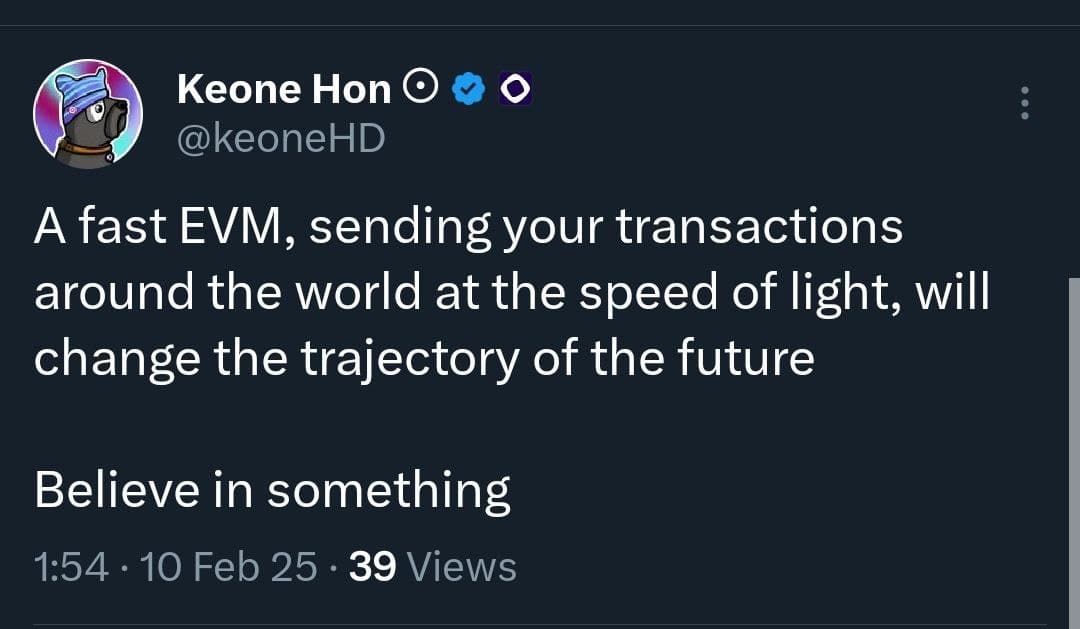Image resolution: width=1080 pixels, height=629 pixels.
Task: Click the purple affiliation badge beside the name
Action: [x=513, y=90]
